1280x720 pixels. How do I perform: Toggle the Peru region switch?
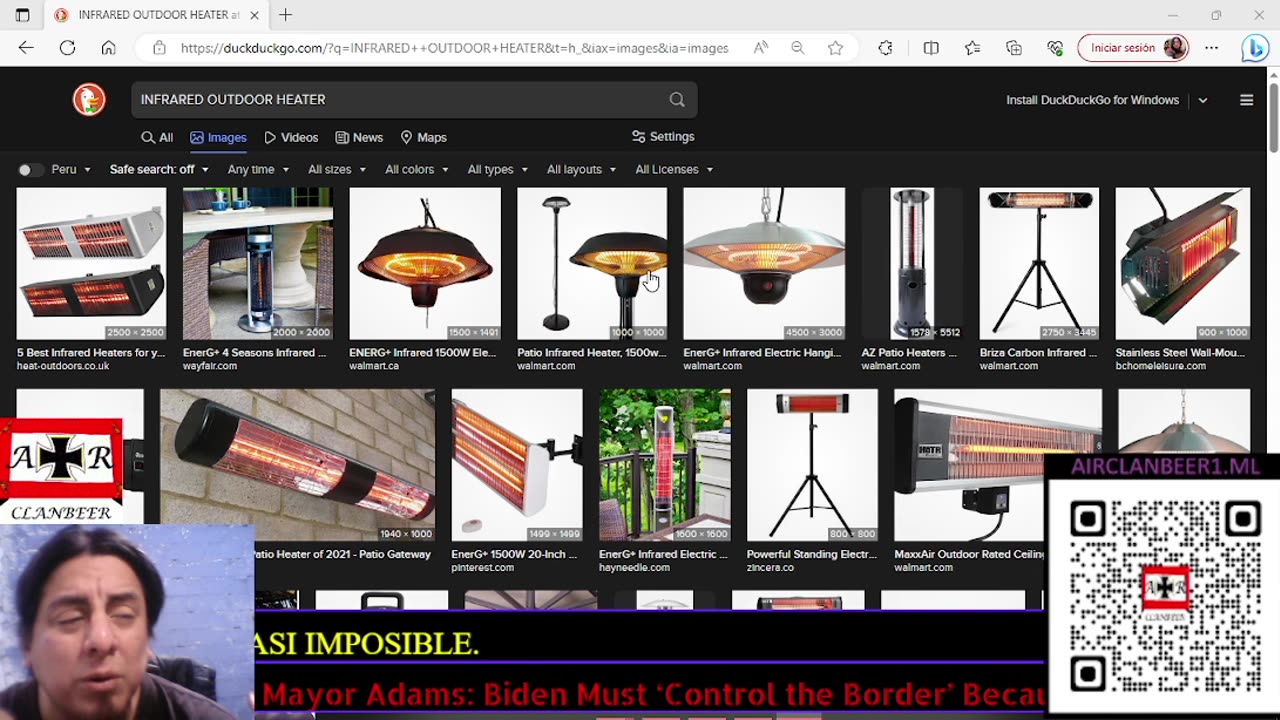tap(31, 169)
